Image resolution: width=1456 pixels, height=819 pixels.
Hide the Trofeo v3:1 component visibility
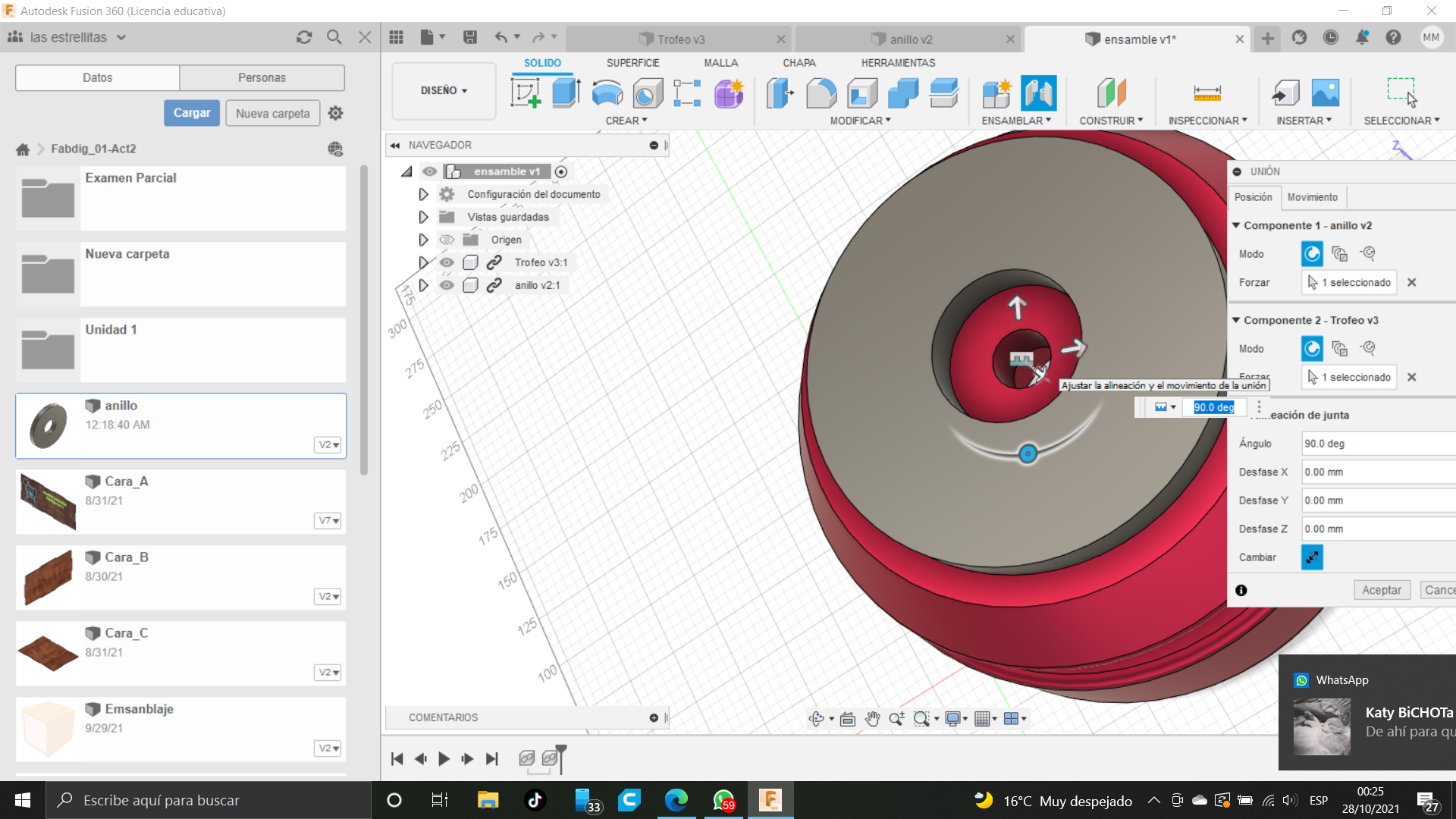447,262
